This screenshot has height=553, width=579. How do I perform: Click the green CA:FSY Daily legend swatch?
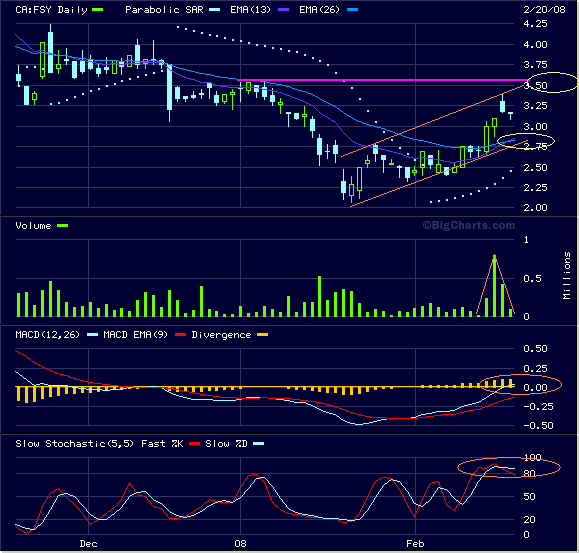tap(97, 10)
